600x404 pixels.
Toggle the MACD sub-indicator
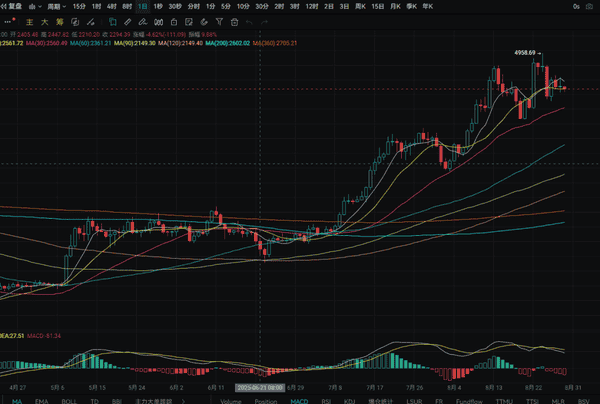[x=299, y=399]
